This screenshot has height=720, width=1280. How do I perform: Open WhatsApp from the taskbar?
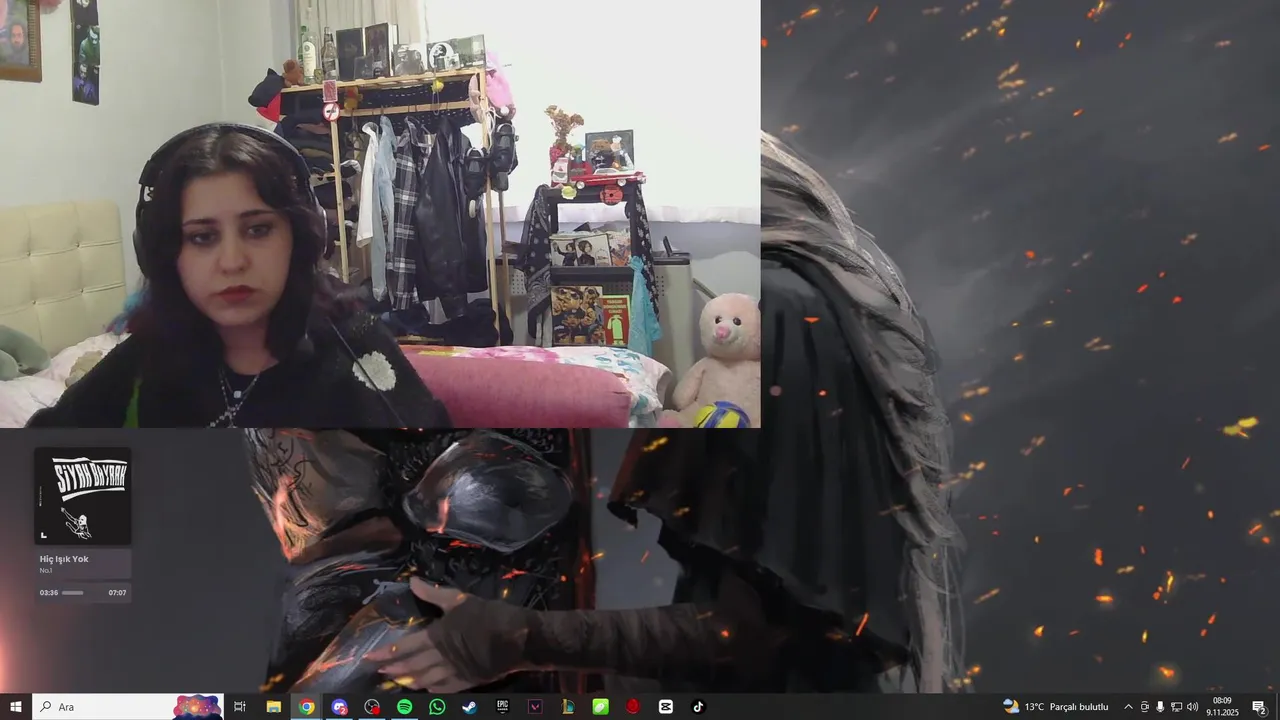437,707
